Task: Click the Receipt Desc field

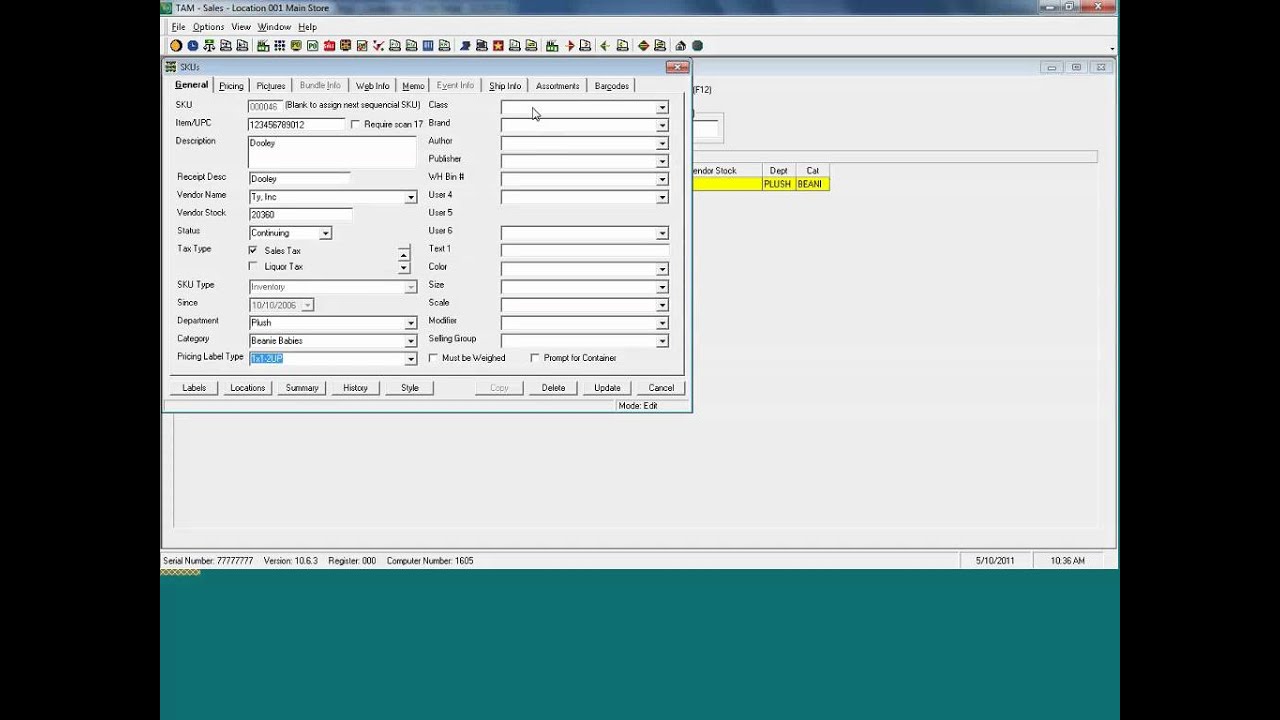Action: [x=300, y=179]
